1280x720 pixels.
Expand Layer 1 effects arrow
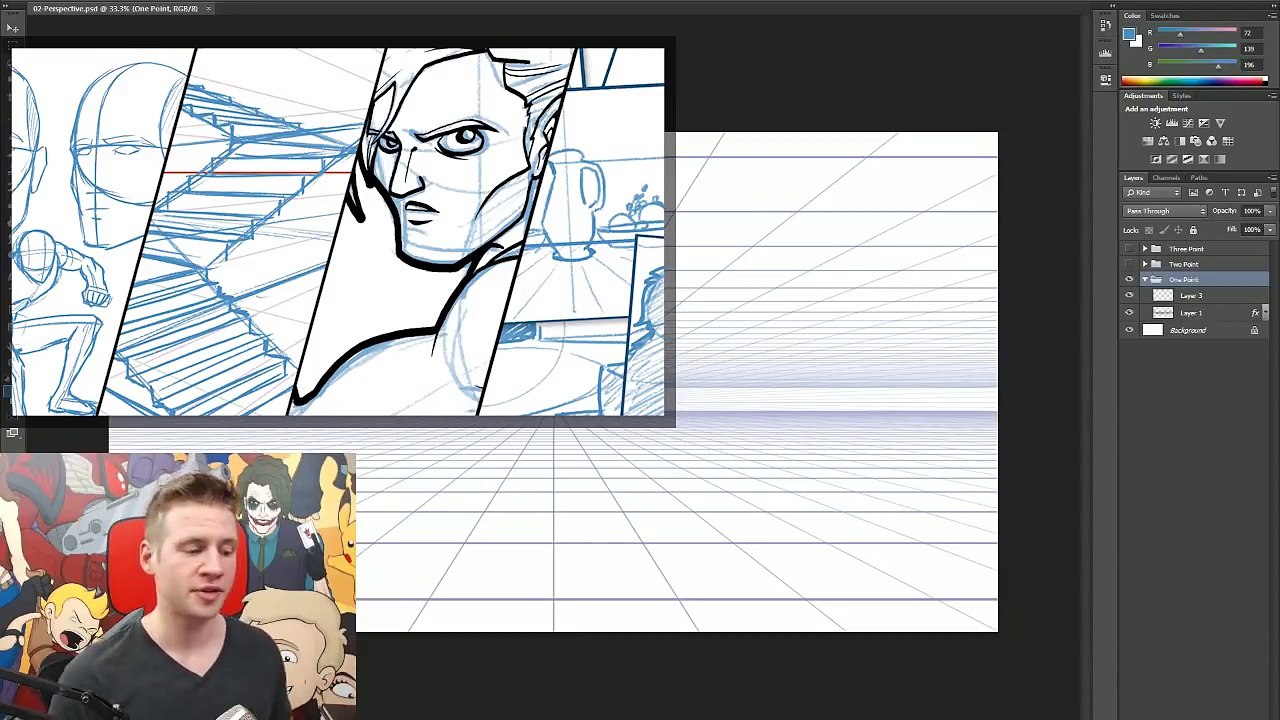1266,312
